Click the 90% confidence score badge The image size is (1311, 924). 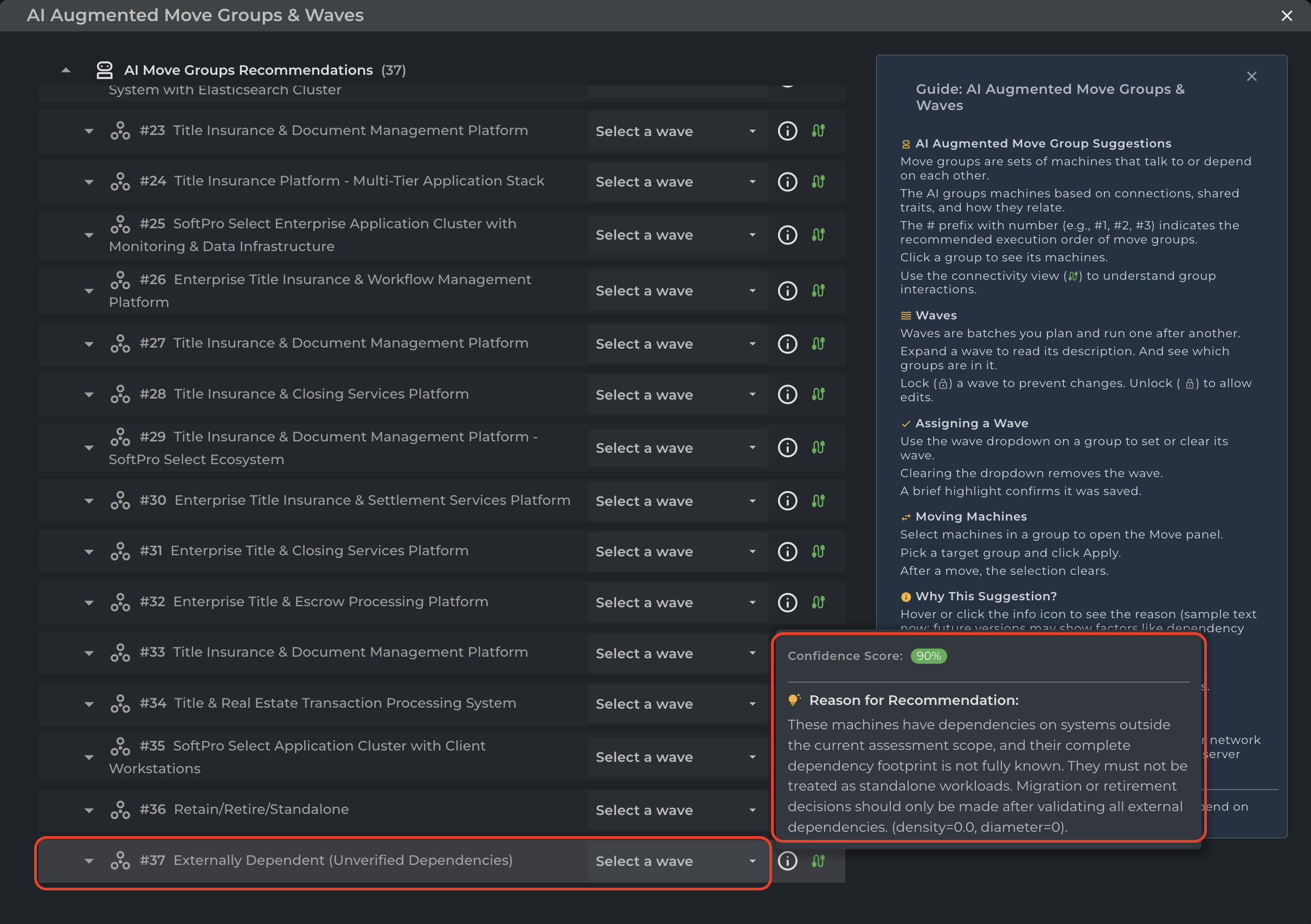(x=928, y=656)
